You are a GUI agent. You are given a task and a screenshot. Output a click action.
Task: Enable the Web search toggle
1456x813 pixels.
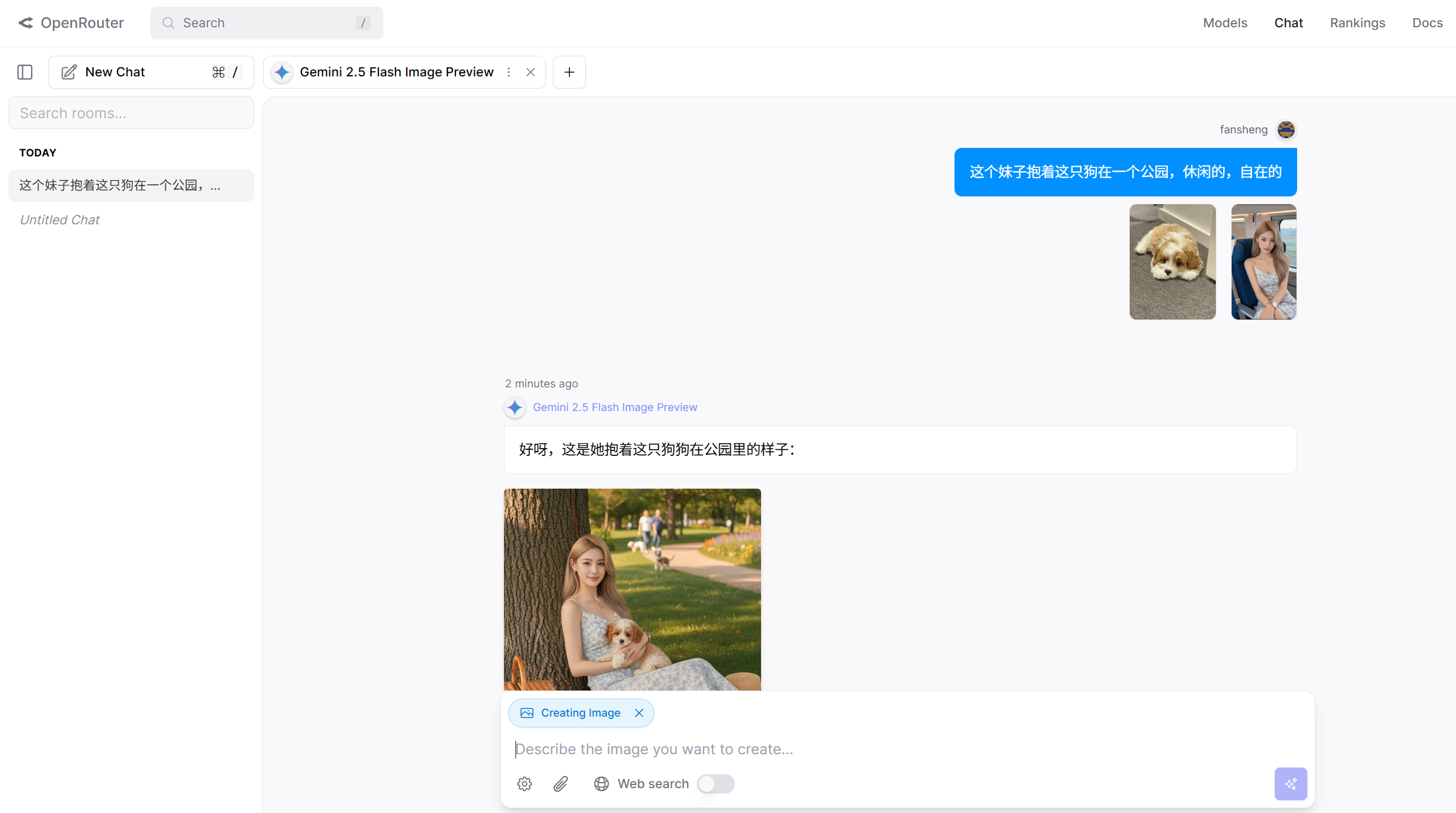click(x=716, y=784)
